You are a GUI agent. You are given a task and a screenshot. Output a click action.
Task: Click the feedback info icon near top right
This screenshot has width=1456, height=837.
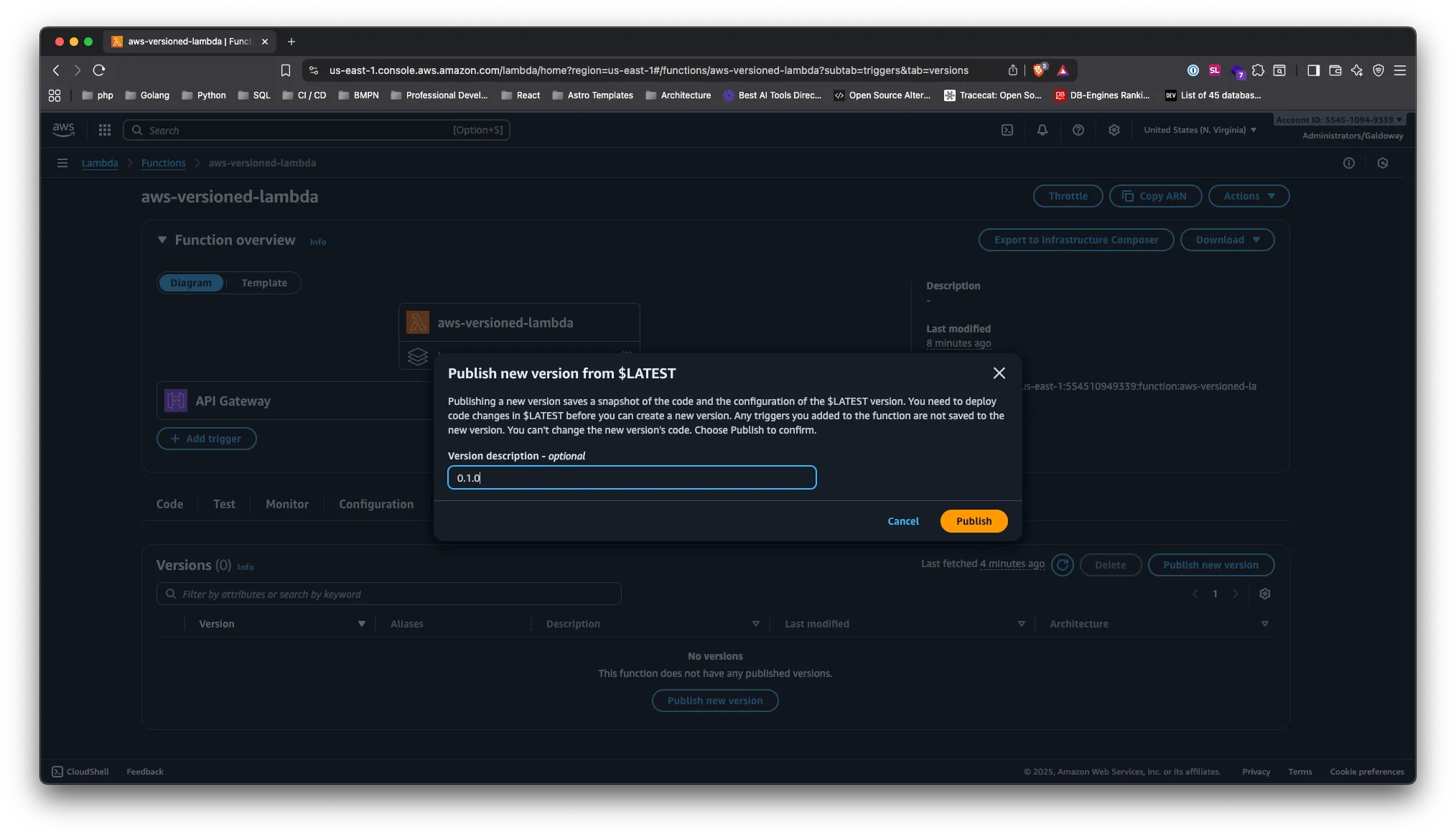pyautogui.click(x=1348, y=163)
